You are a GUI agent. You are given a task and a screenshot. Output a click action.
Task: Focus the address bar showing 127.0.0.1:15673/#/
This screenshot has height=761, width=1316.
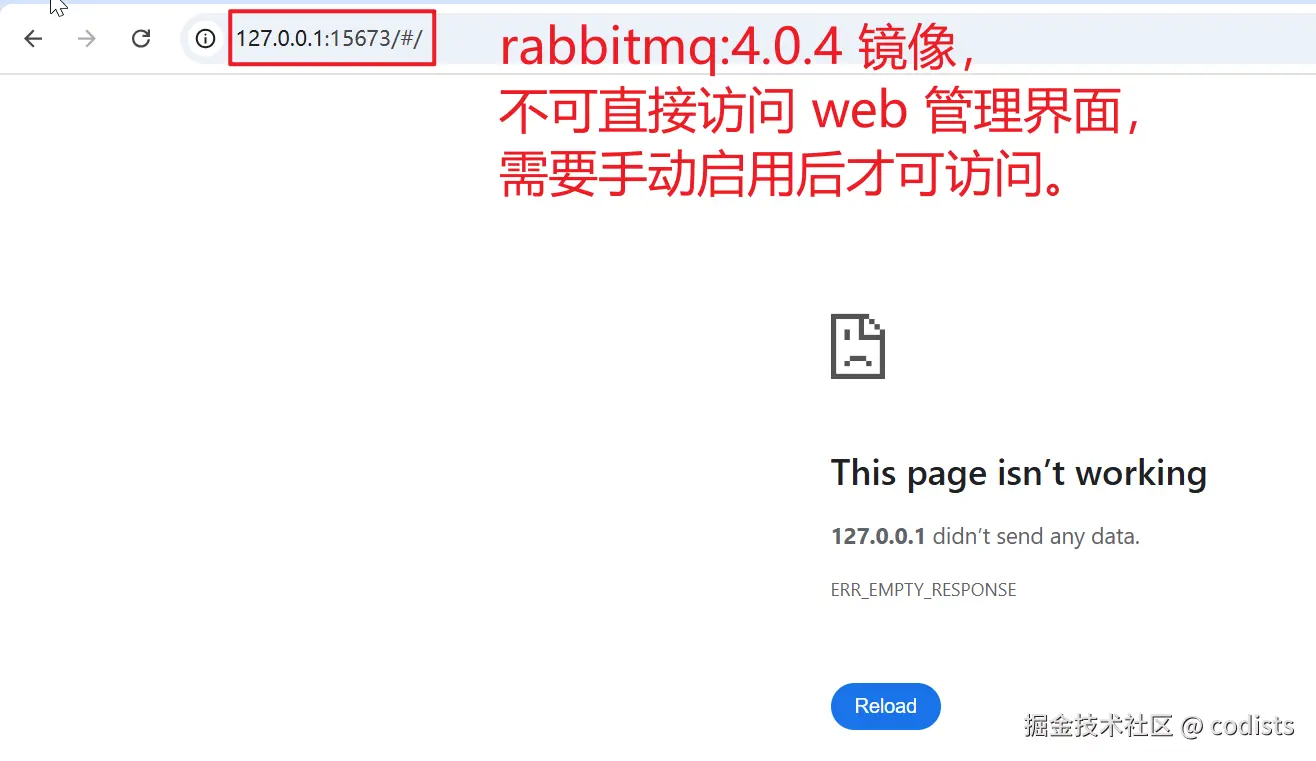[x=750, y=39]
